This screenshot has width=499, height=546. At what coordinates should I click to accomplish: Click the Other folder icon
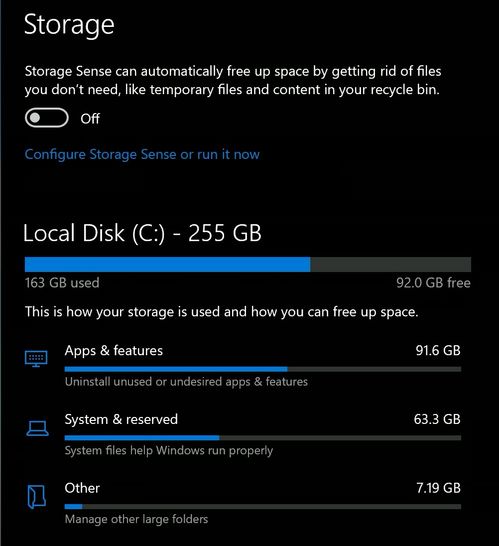37,497
